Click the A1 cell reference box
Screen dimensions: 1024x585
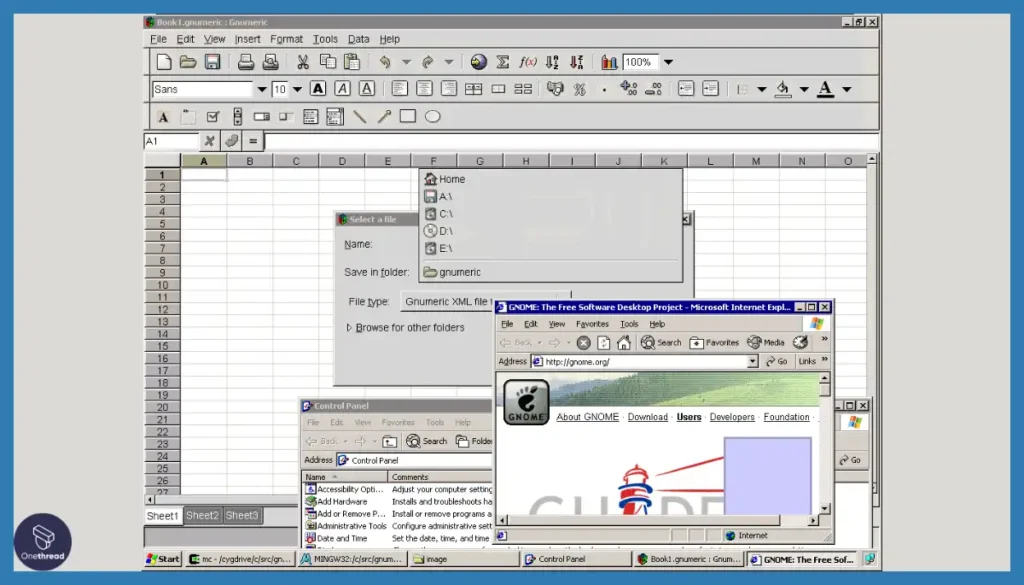[171, 141]
